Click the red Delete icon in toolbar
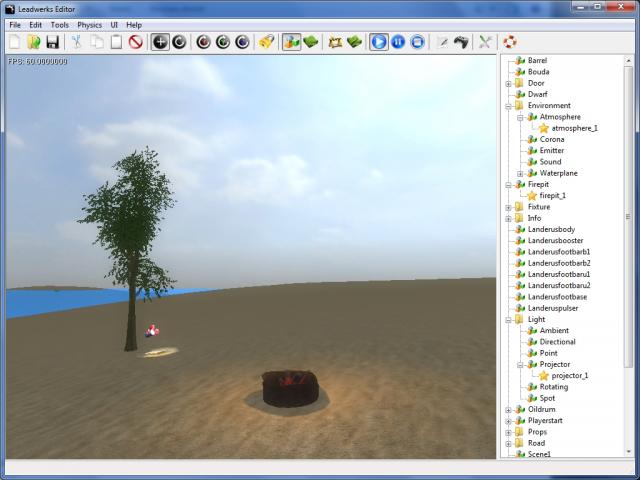Image resolution: width=640 pixels, height=480 pixels. [x=135, y=42]
